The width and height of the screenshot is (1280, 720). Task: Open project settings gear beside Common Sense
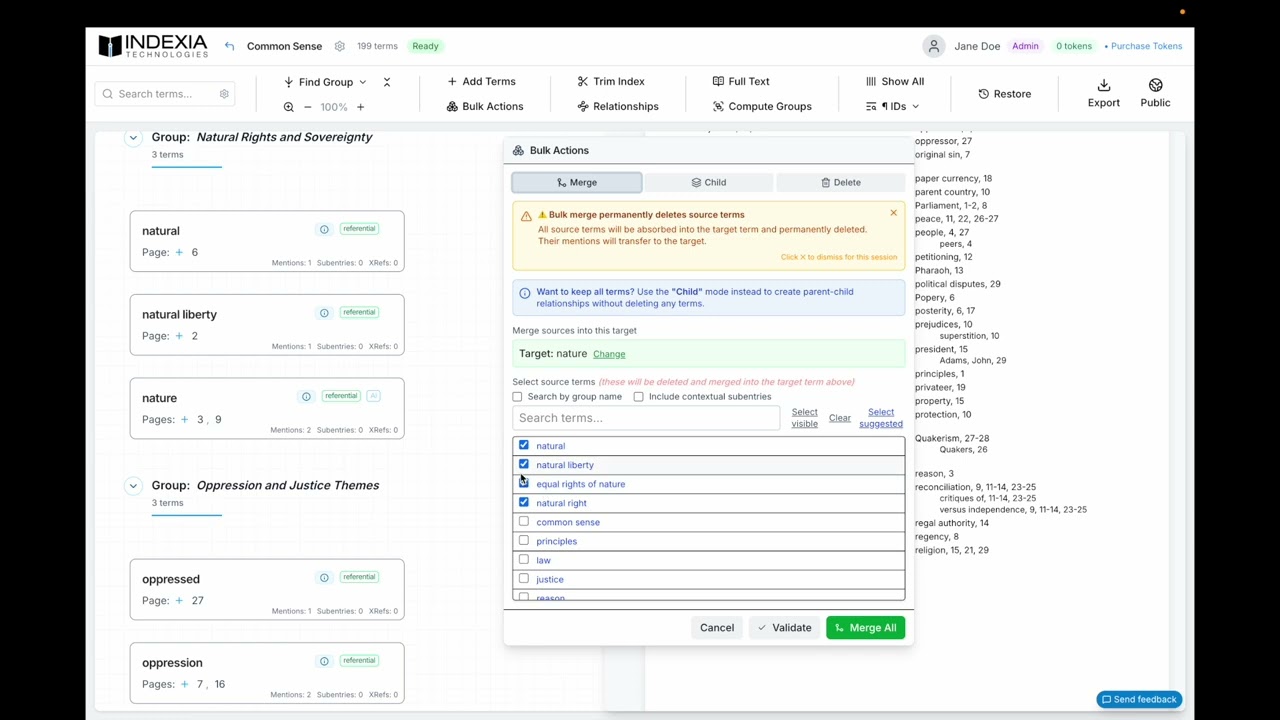pos(340,46)
